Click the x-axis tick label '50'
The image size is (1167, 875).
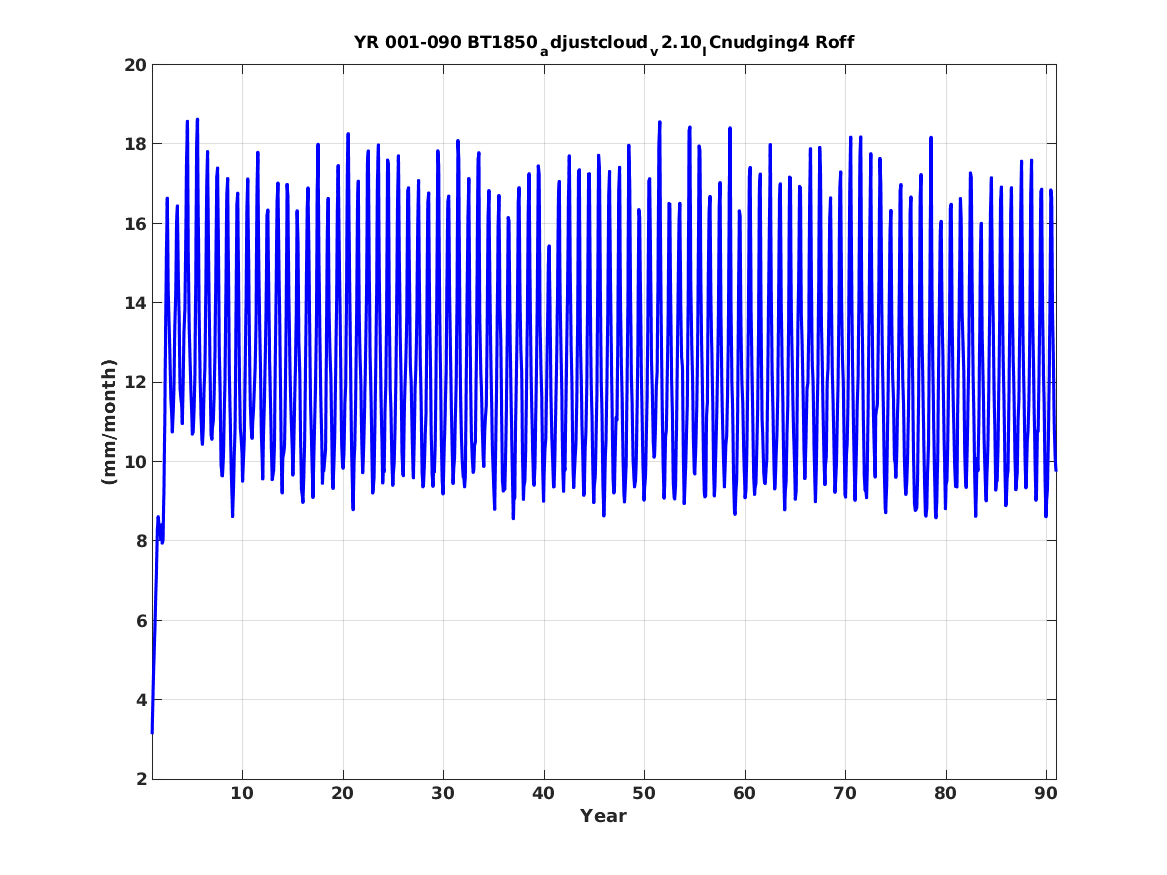pos(644,793)
